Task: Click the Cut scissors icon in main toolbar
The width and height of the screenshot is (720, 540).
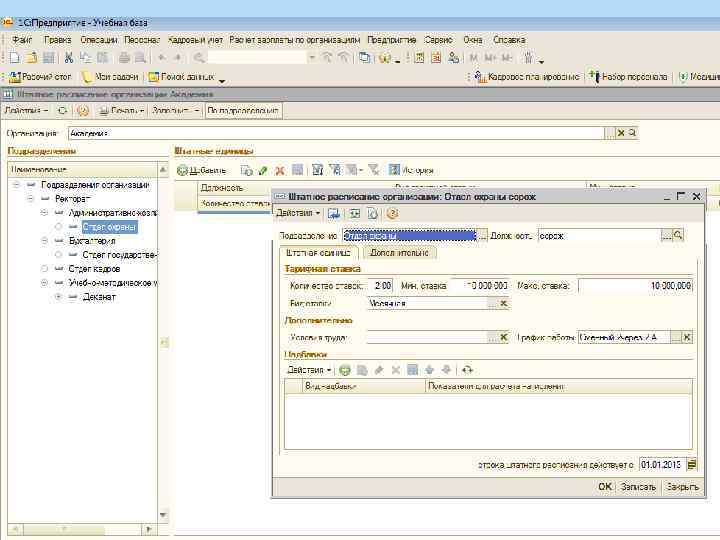Action: coord(69,57)
